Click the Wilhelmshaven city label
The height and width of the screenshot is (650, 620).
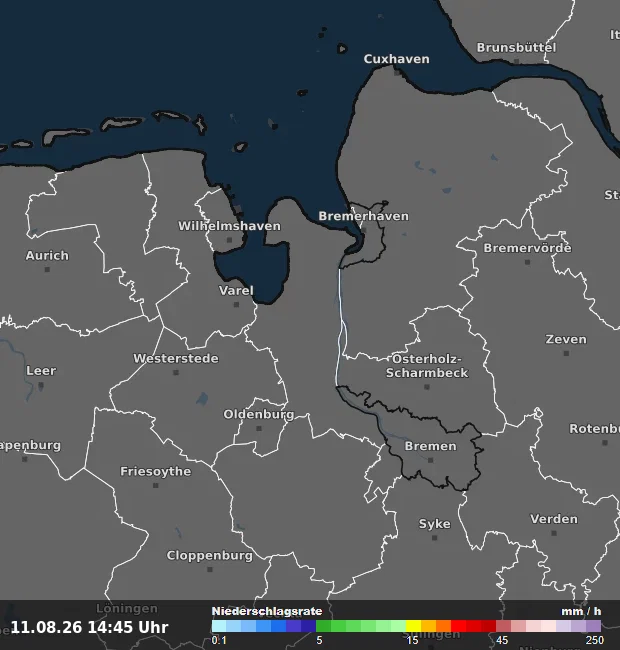click(x=229, y=226)
